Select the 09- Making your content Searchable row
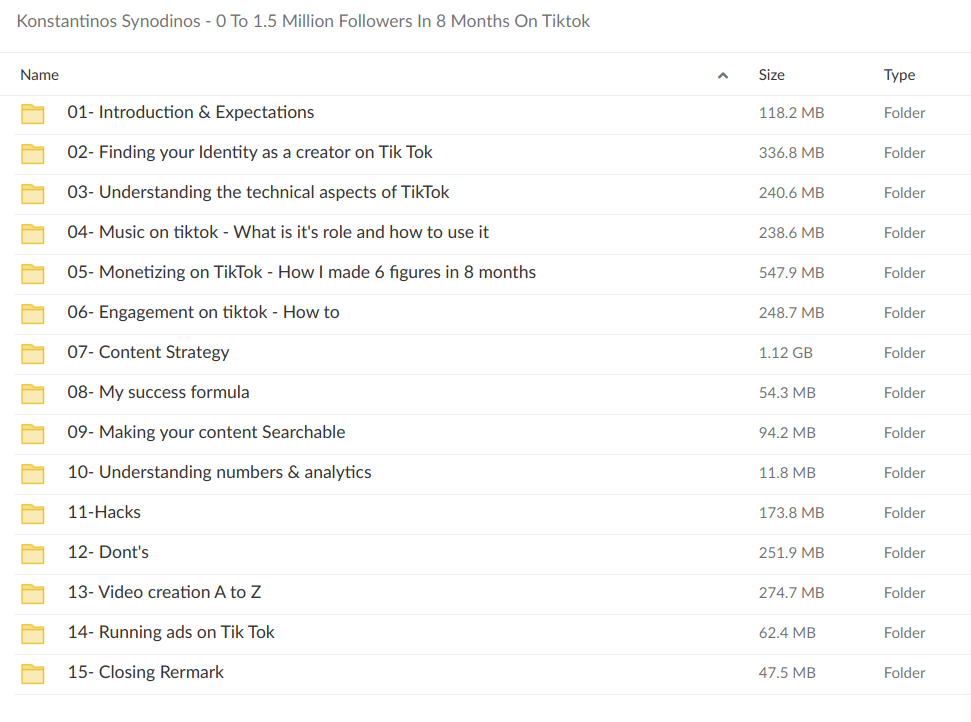This screenshot has height=722, width=971. 206,432
